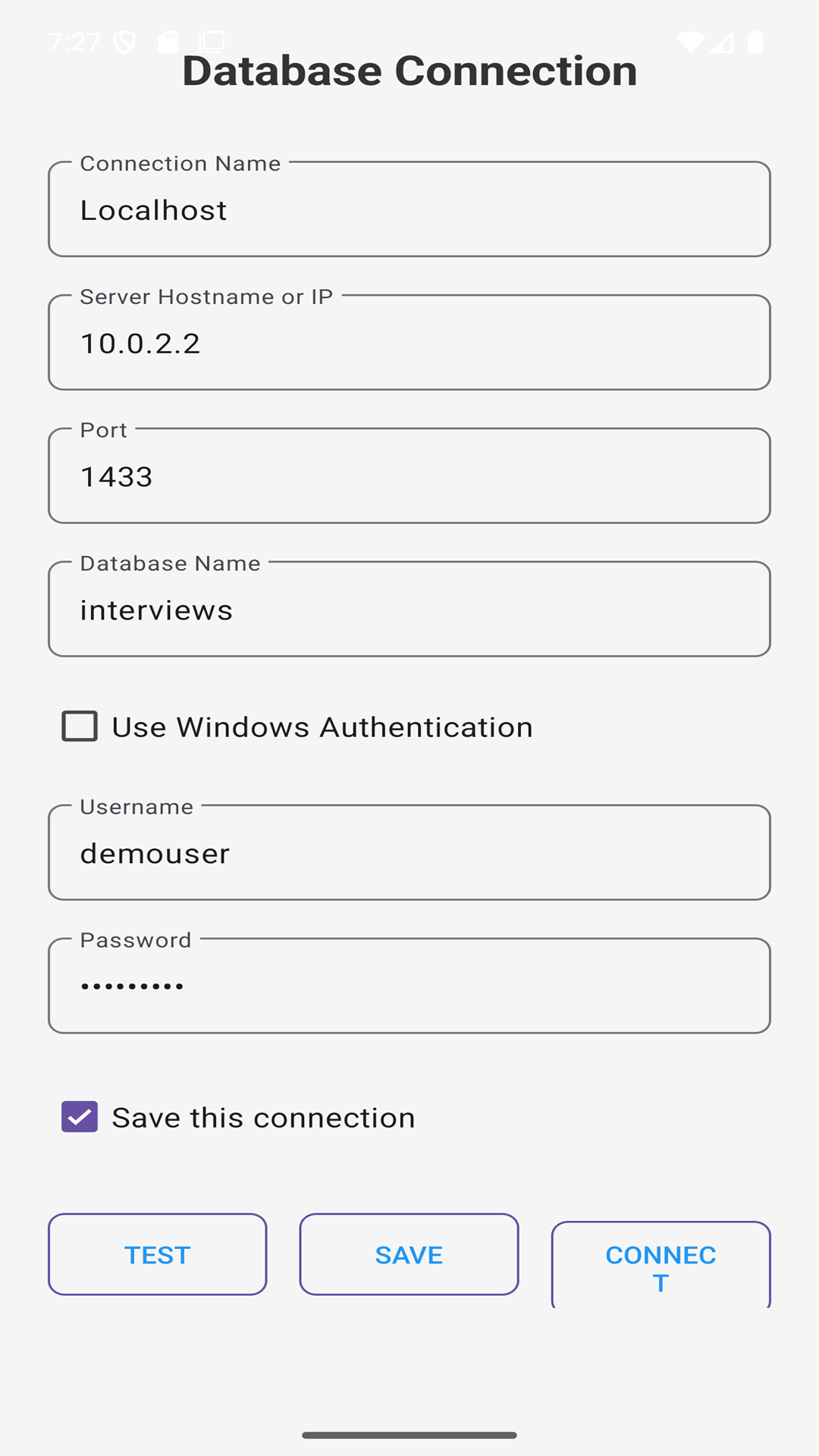Viewport: 819px width, 1456px height.
Task: Click the shield icon in status bar
Action: 124,42
